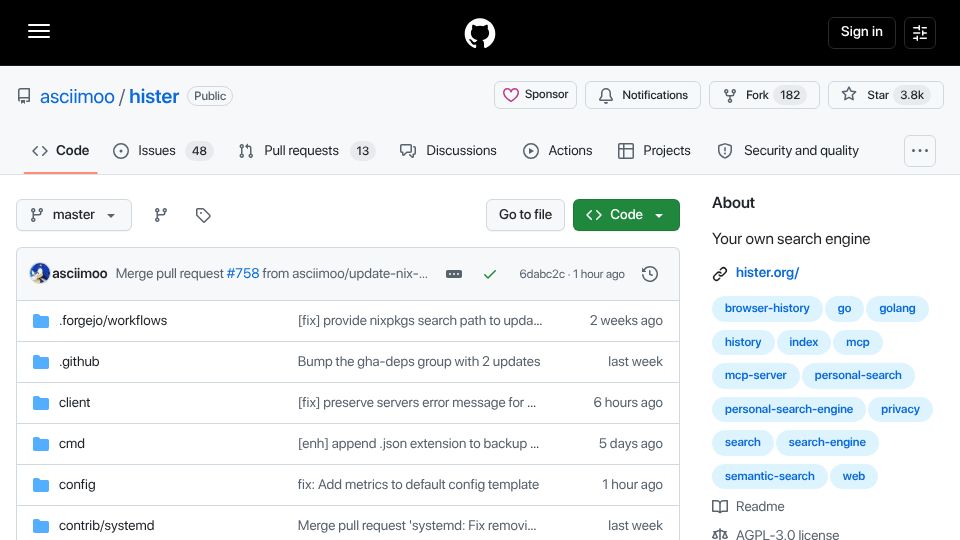Viewport: 960px width, 540px height.
Task: Click the star icon on Star button
Action: [x=849, y=94]
